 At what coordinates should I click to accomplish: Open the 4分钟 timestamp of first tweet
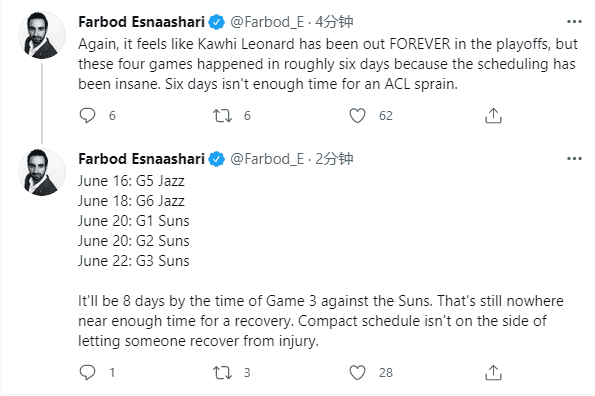coord(334,22)
